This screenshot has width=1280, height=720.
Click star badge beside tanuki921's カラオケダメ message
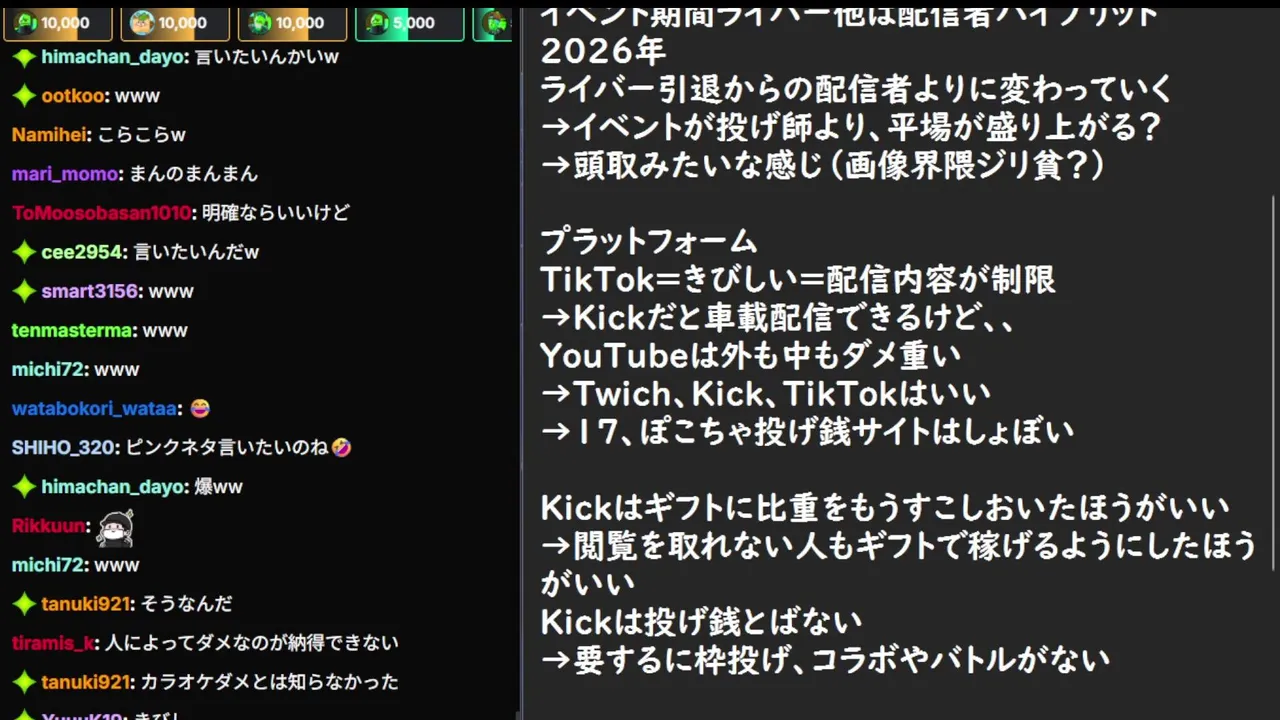(x=24, y=682)
